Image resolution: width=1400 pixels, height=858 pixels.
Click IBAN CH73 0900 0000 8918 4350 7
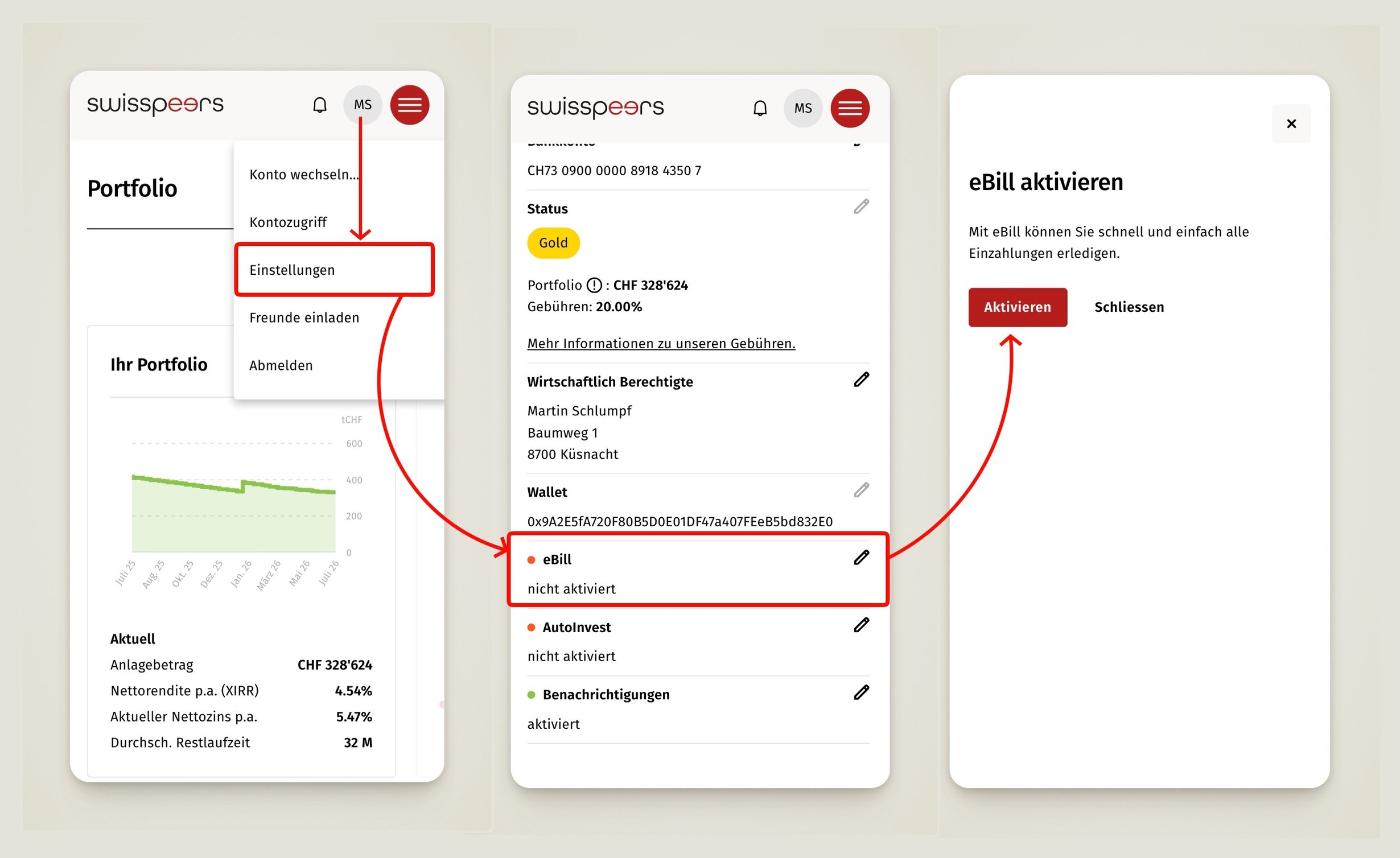coord(614,171)
